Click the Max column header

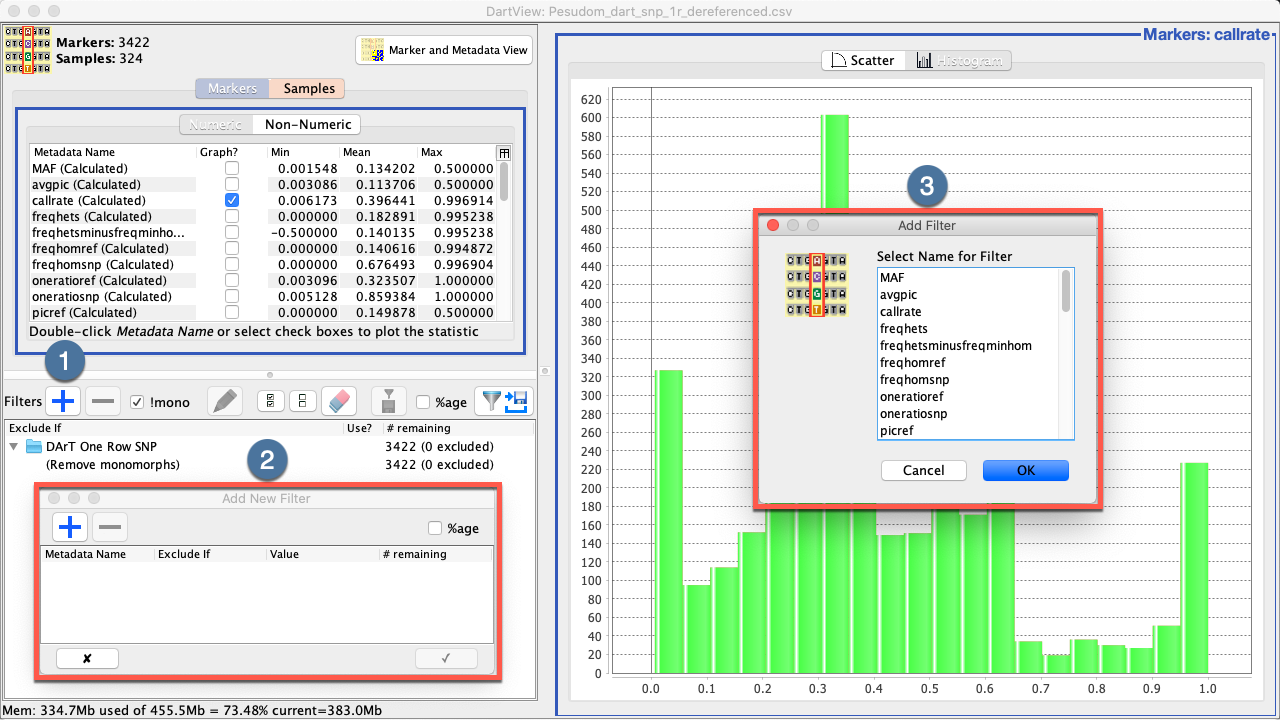pyautogui.click(x=456, y=152)
